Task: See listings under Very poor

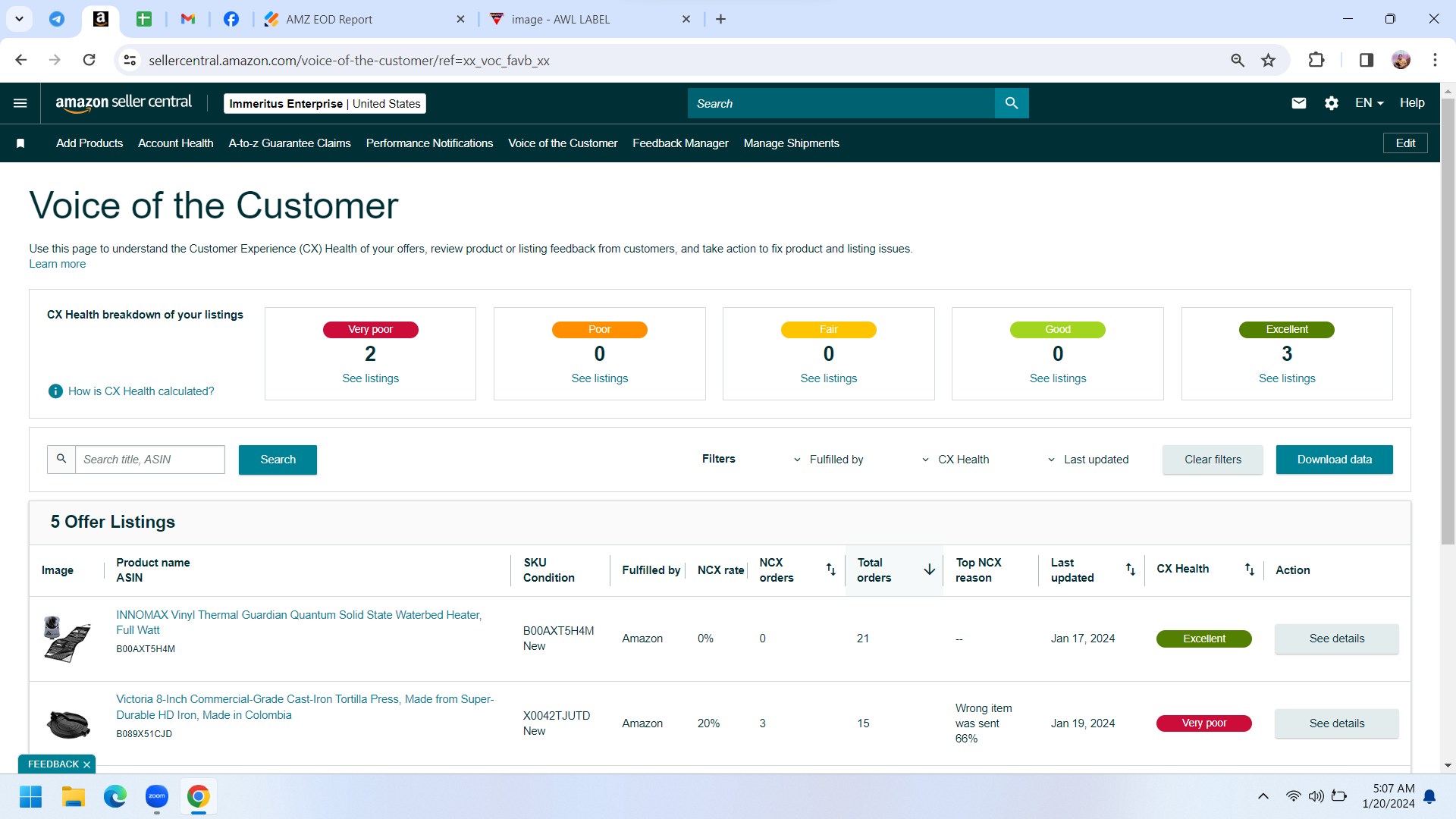Action: 370,378
